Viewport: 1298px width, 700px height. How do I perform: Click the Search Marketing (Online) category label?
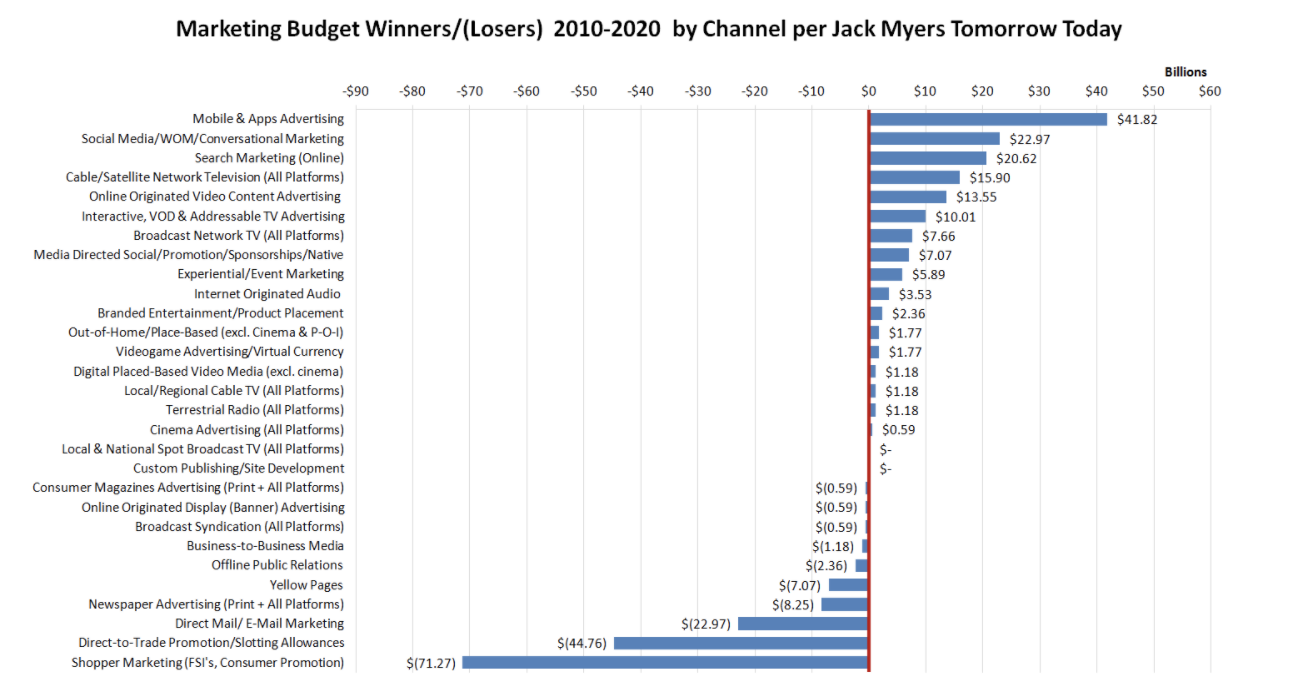[x=269, y=158]
